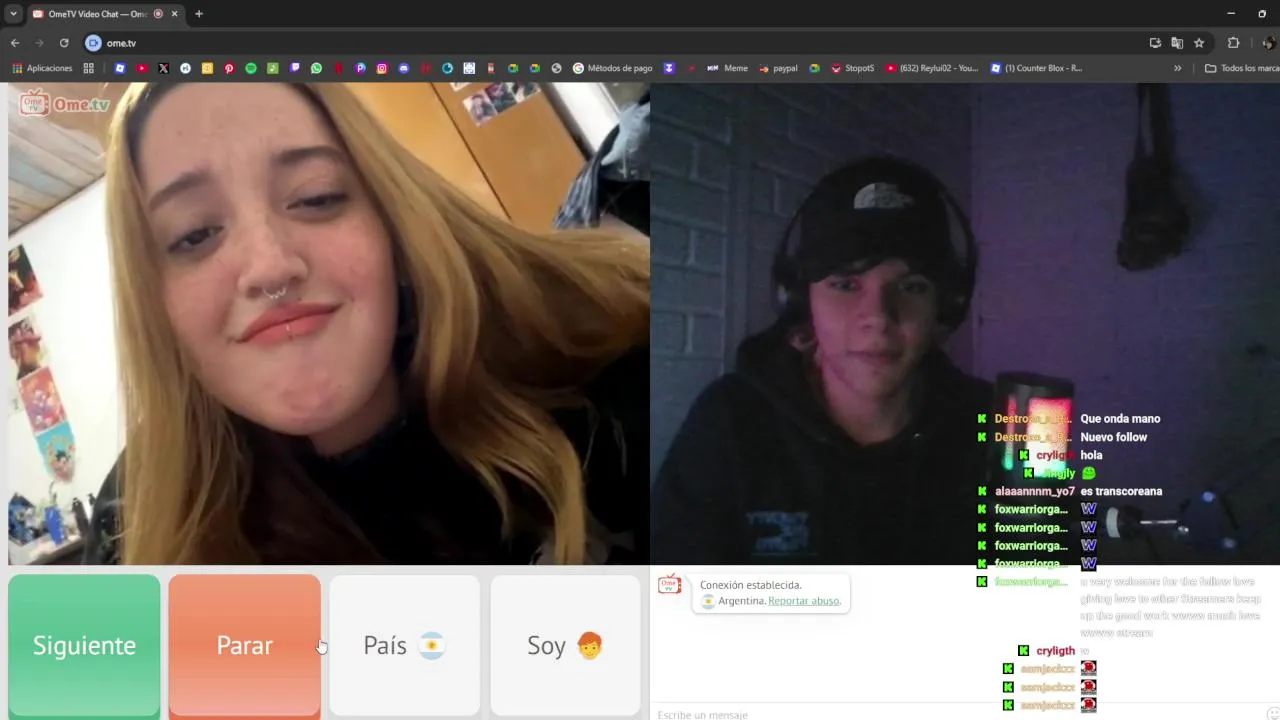
Task: Bookmark this page with the star icon
Action: [x=1199, y=43]
